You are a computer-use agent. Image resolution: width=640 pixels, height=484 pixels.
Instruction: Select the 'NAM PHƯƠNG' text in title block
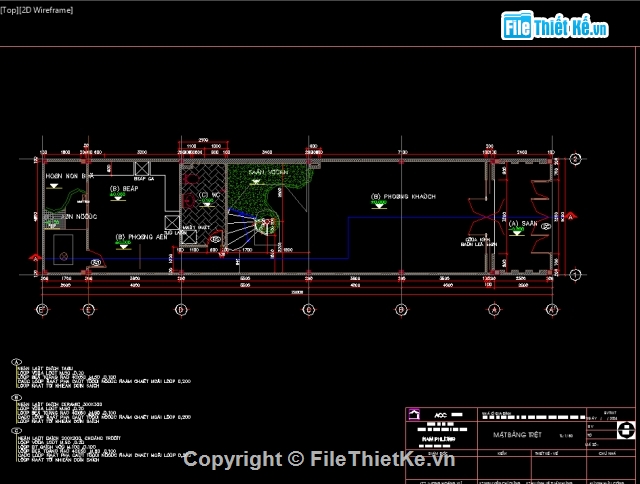pyautogui.click(x=439, y=439)
